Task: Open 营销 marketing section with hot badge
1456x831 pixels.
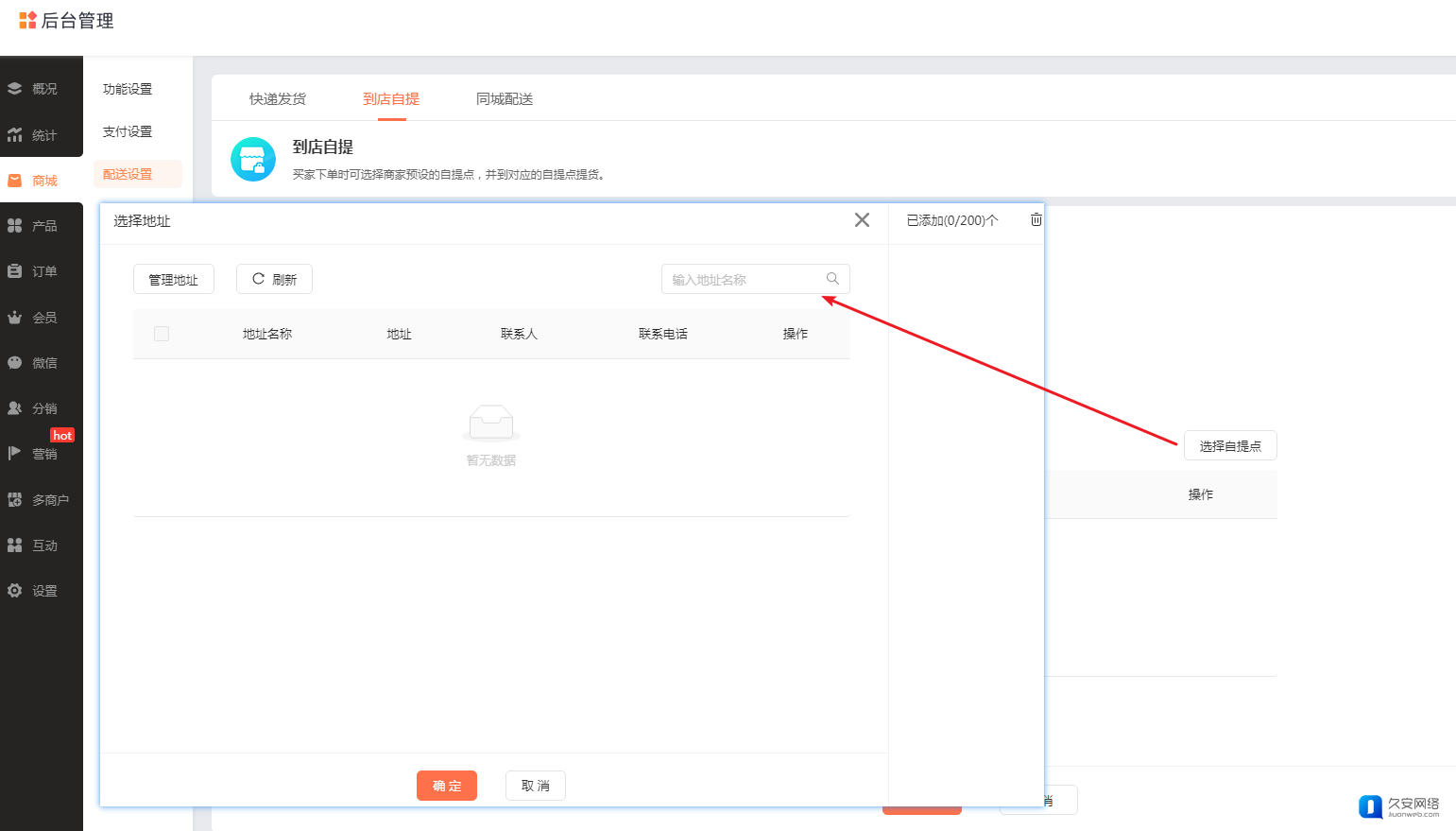Action: (x=42, y=454)
